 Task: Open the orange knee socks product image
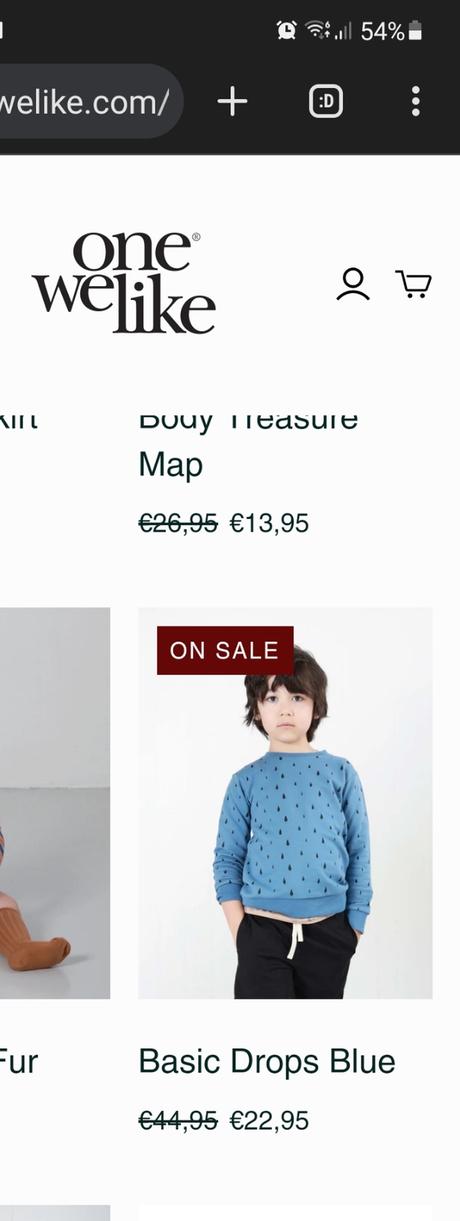tap(55, 803)
